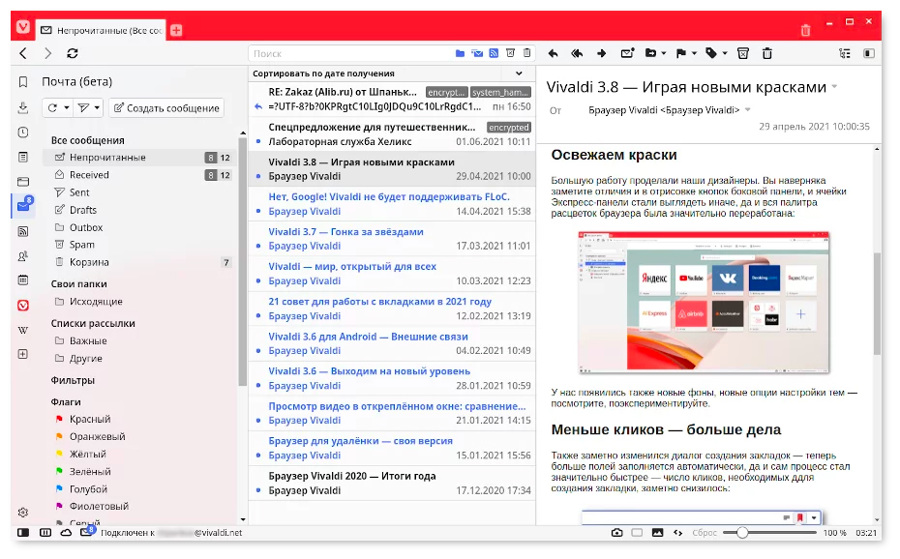Select the Зелёный flag

[x=90, y=471]
